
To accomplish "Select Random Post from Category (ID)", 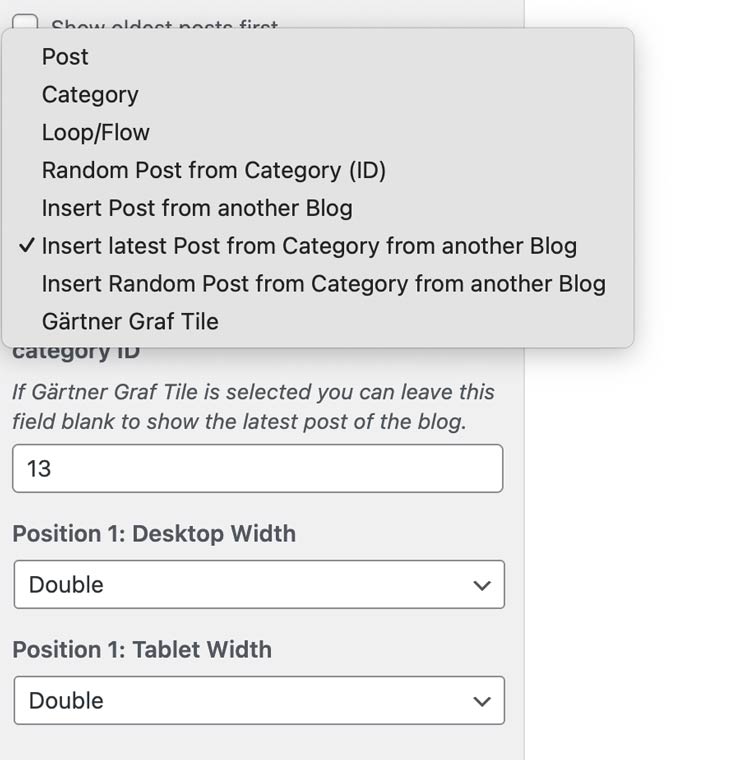I will [x=213, y=170].
